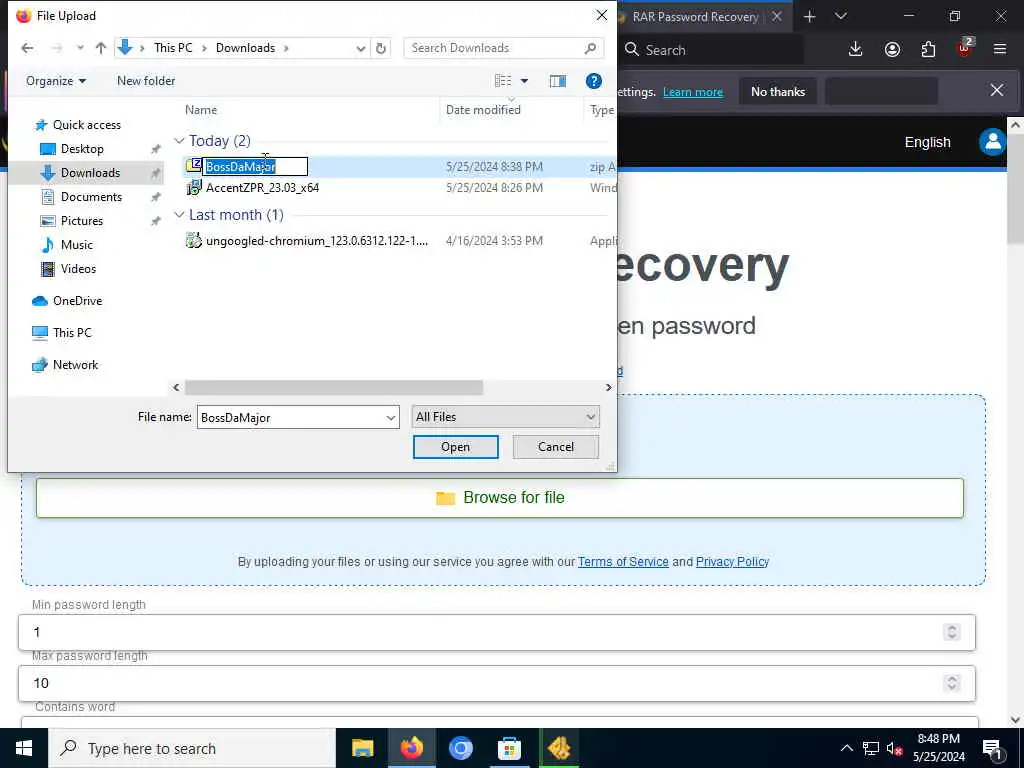The height and width of the screenshot is (768, 1024).
Task: Open the File name dropdown
Action: click(x=391, y=417)
